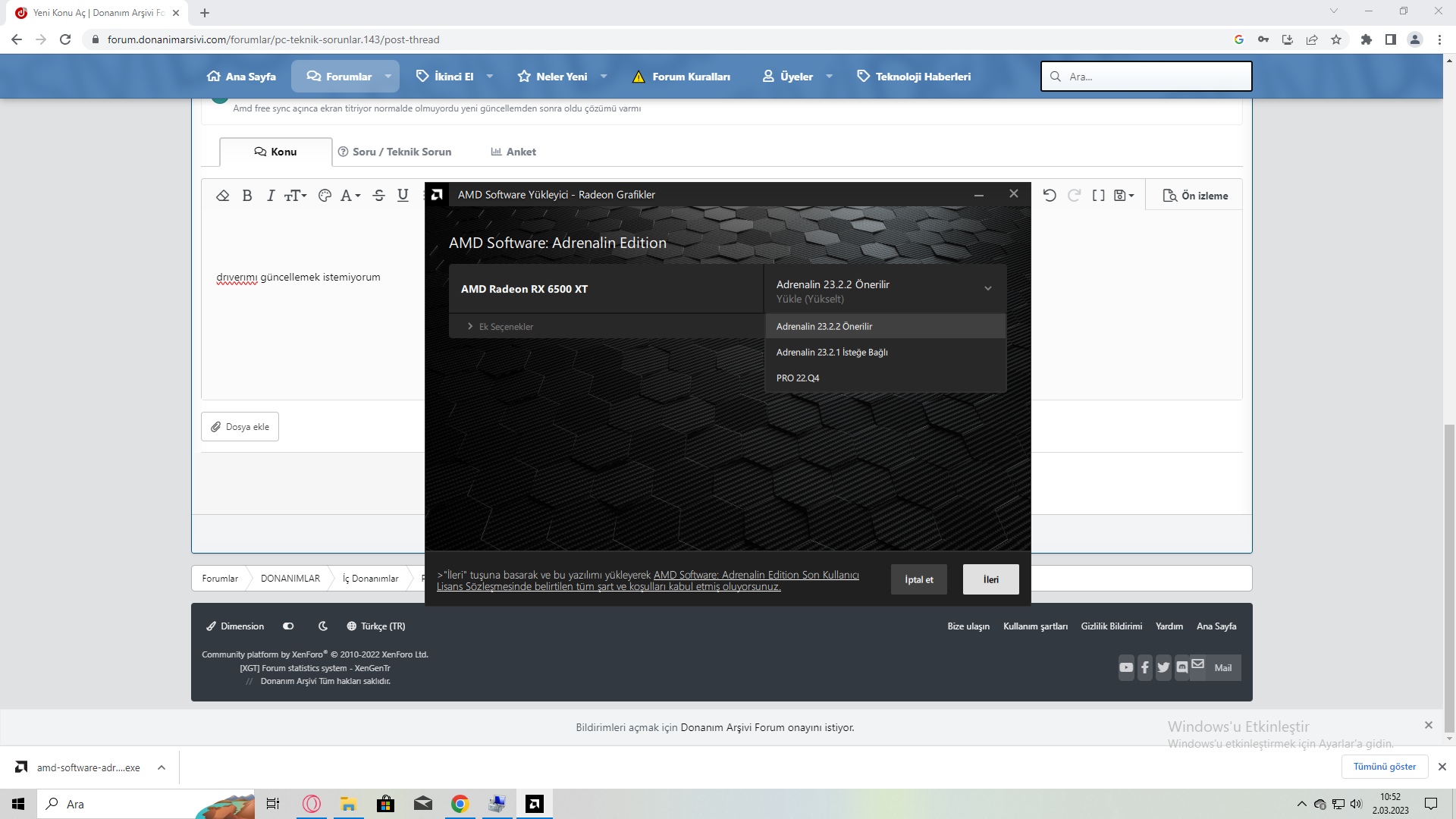The height and width of the screenshot is (819, 1456).
Task: Toggle BB code brackets editor mode
Action: coord(1098,196)
